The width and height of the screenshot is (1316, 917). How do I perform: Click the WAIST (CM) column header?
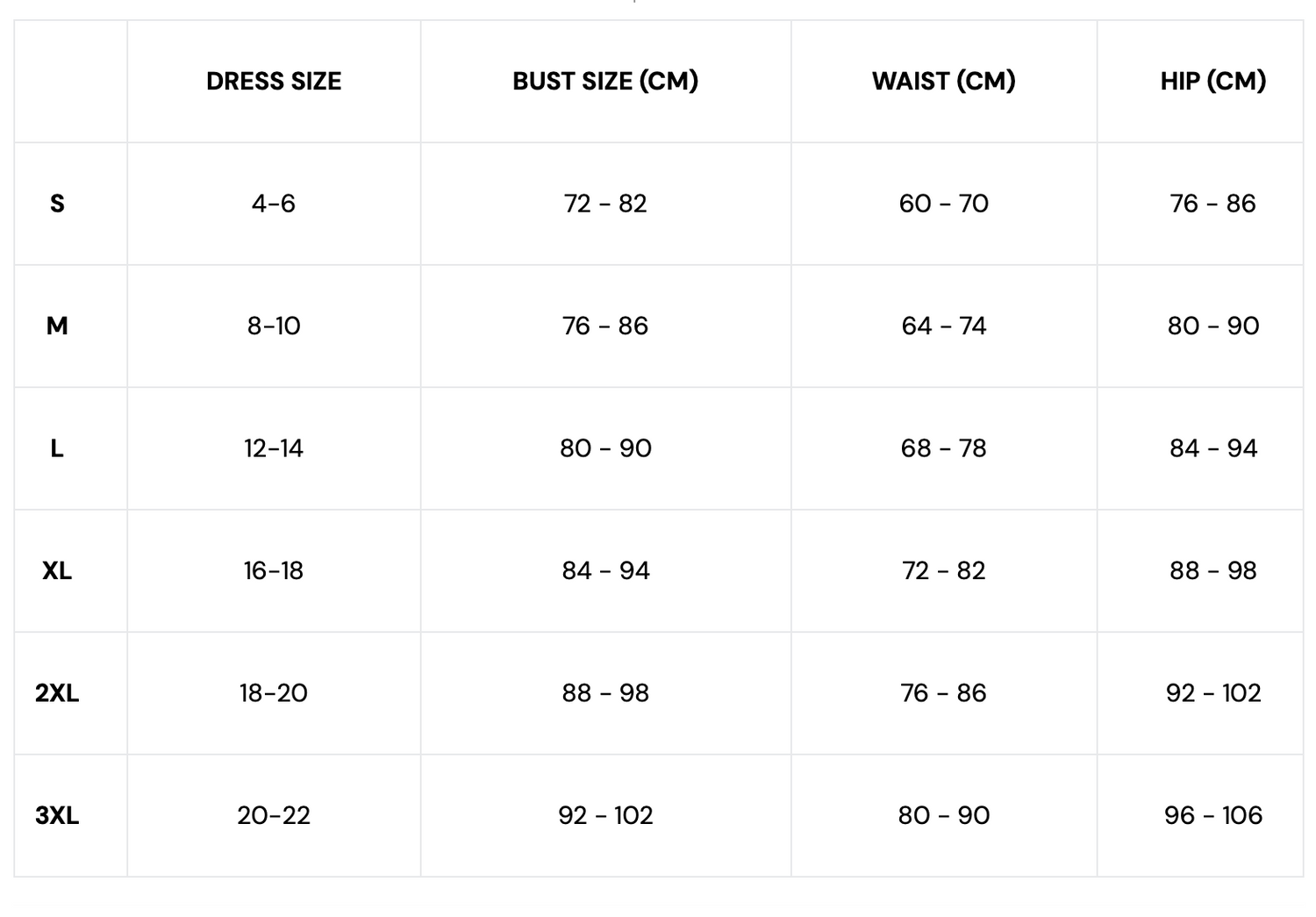(x=943, y=82)
